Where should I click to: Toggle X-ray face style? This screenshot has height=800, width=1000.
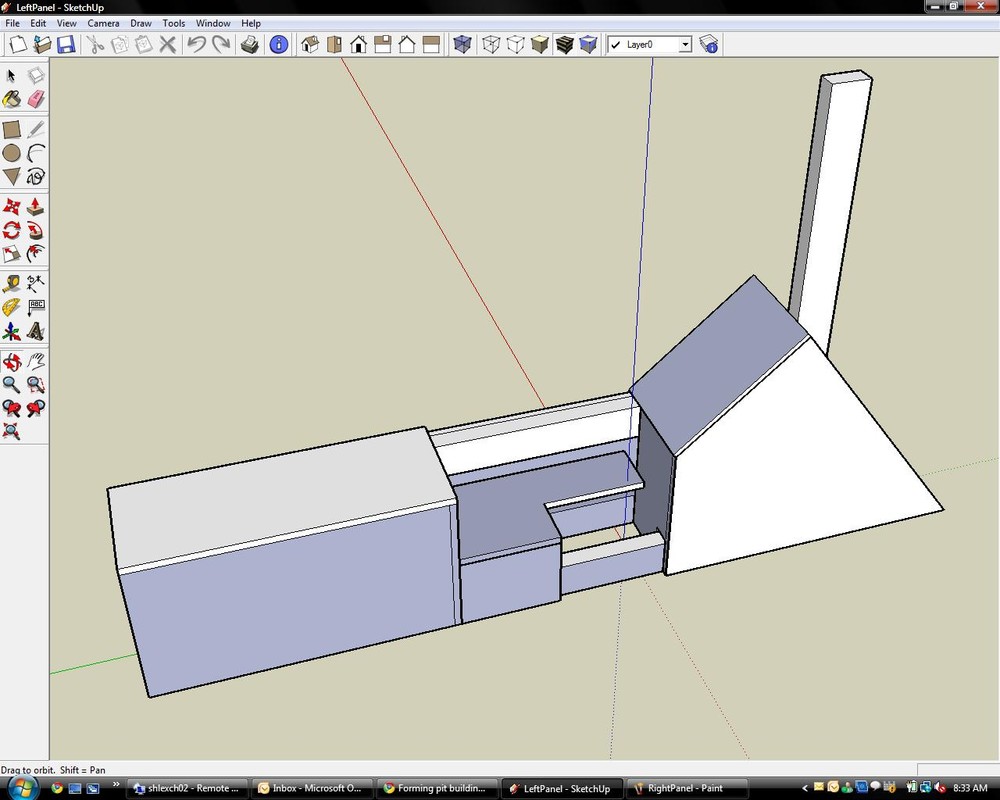462,44
